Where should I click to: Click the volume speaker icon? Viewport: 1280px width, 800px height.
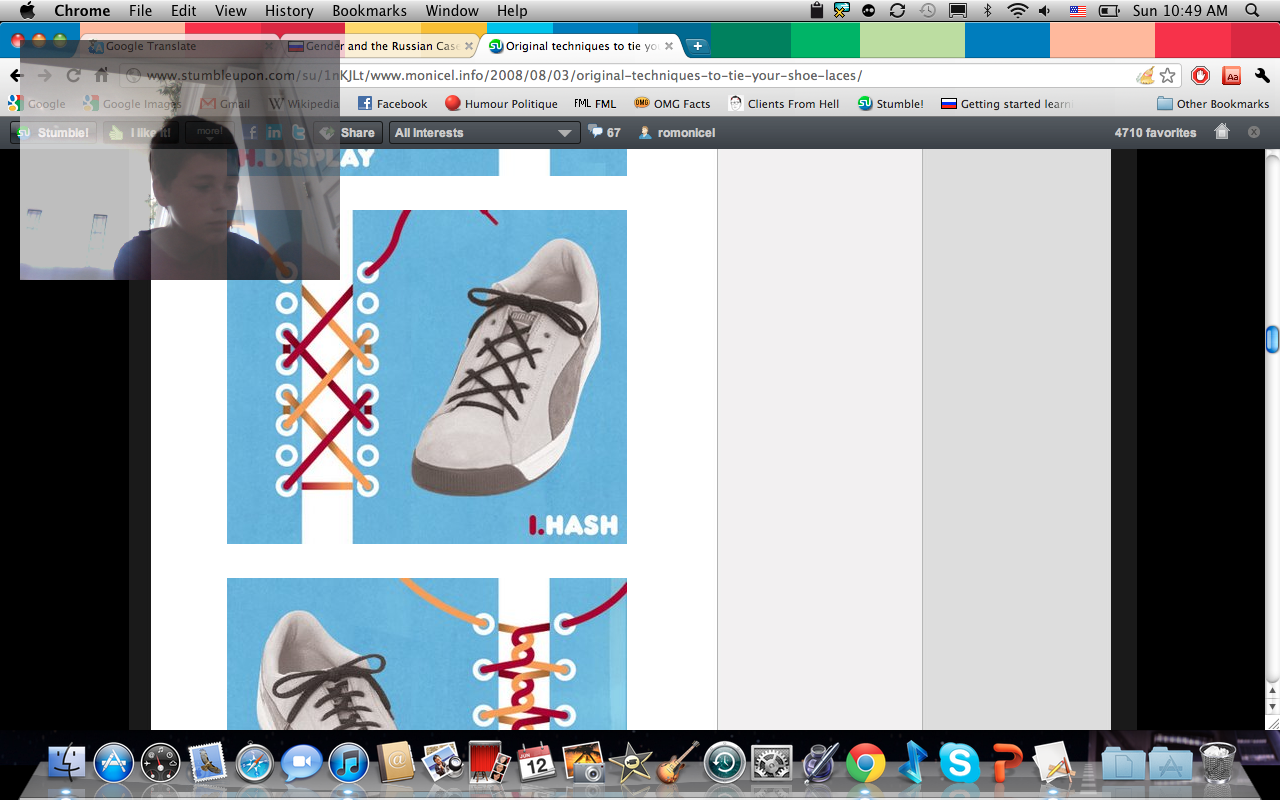coord(1045,11)
